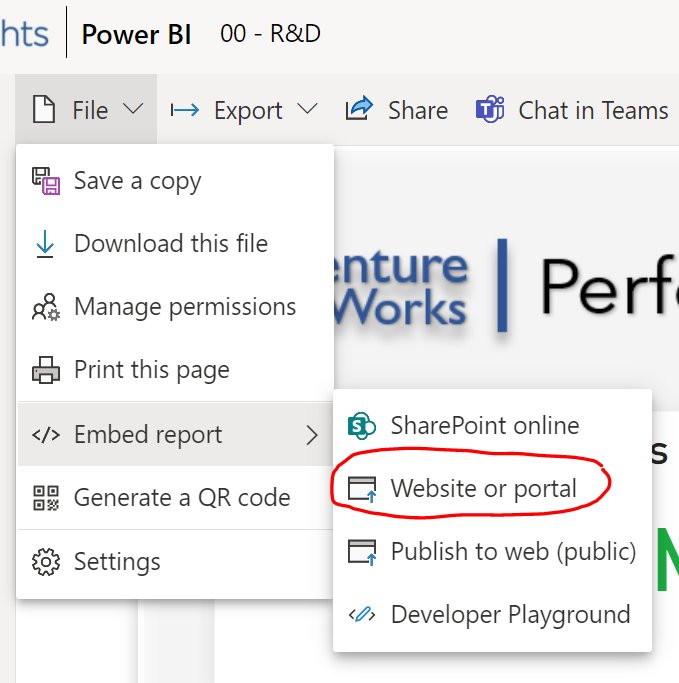Open Settings from File menu

[175, 561]
